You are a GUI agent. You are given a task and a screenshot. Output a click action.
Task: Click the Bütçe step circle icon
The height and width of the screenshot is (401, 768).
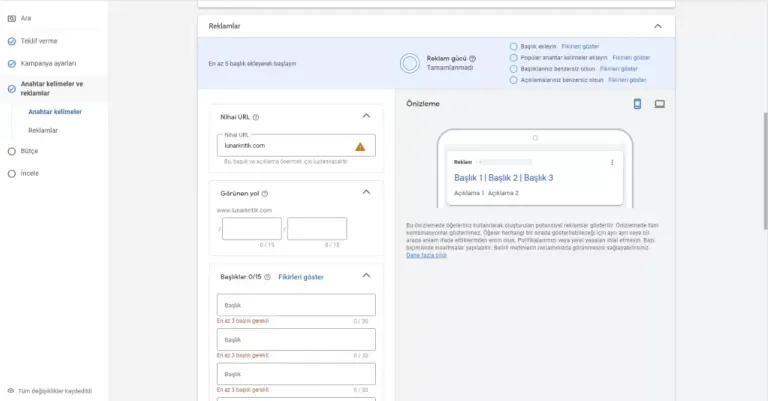(12, 151)
